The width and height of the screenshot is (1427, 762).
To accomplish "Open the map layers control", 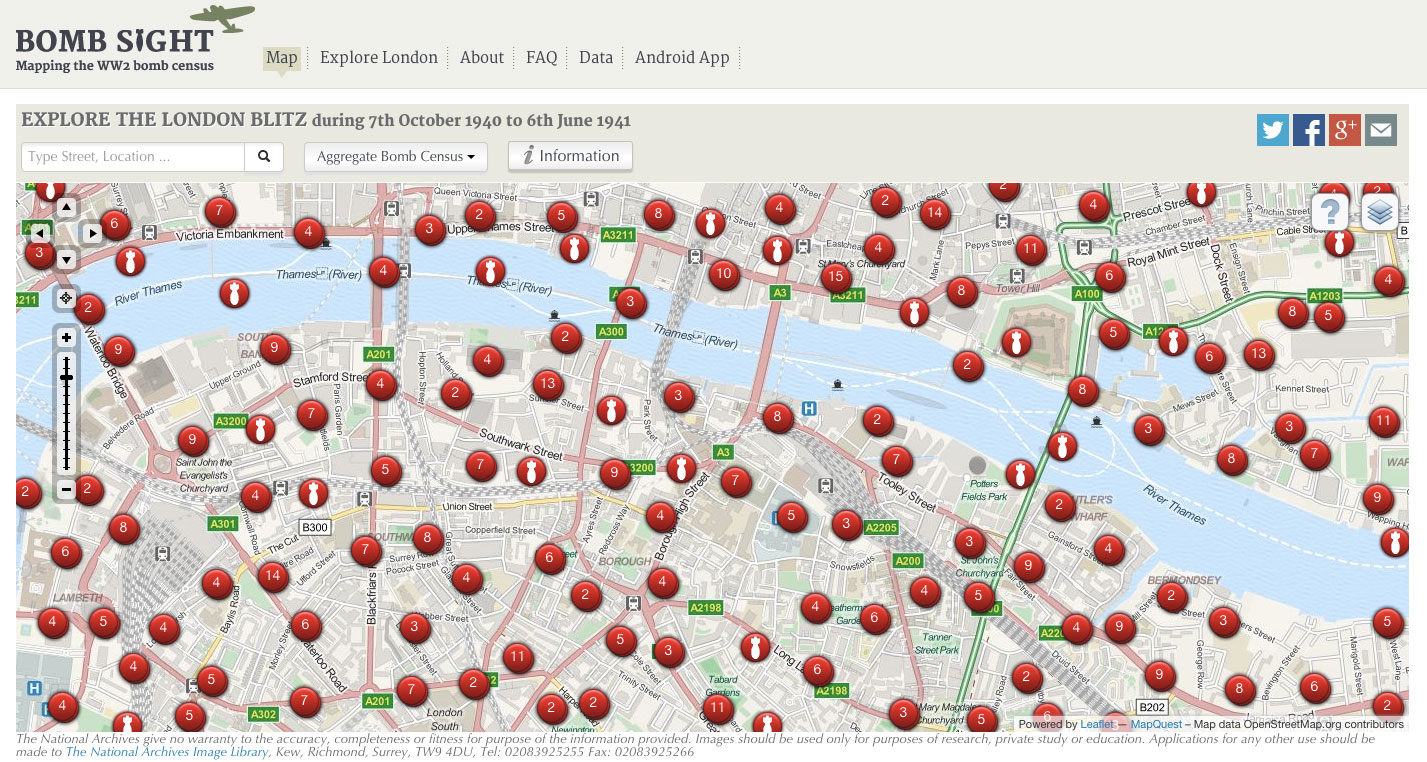I will click(1380, 212).
